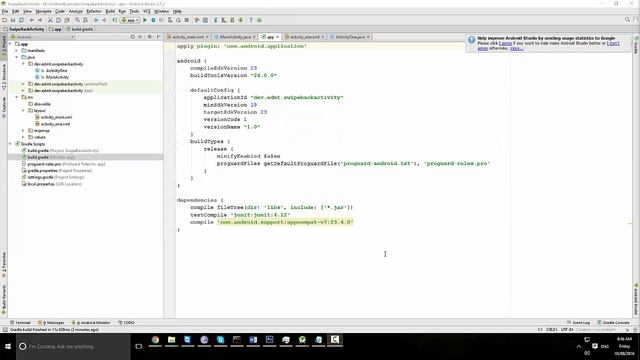Expand the mipmap folder
Screen dimensions: 640x360
23,131
